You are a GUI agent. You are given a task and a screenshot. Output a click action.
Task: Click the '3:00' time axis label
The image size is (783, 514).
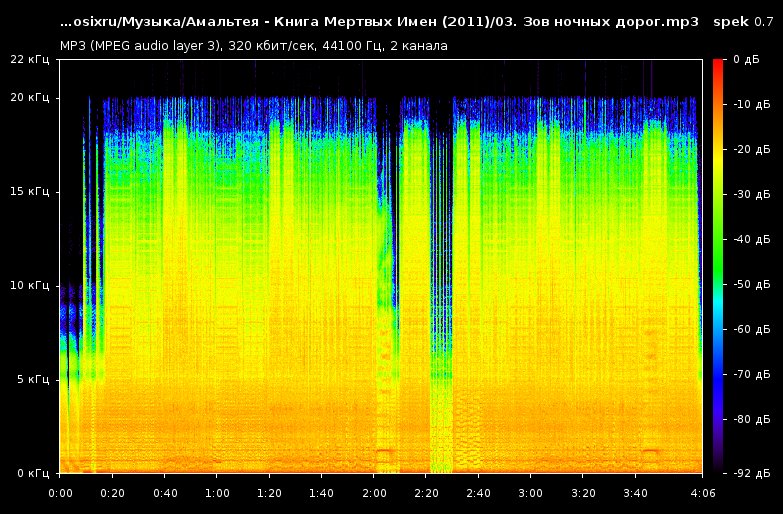pos(530,494)
